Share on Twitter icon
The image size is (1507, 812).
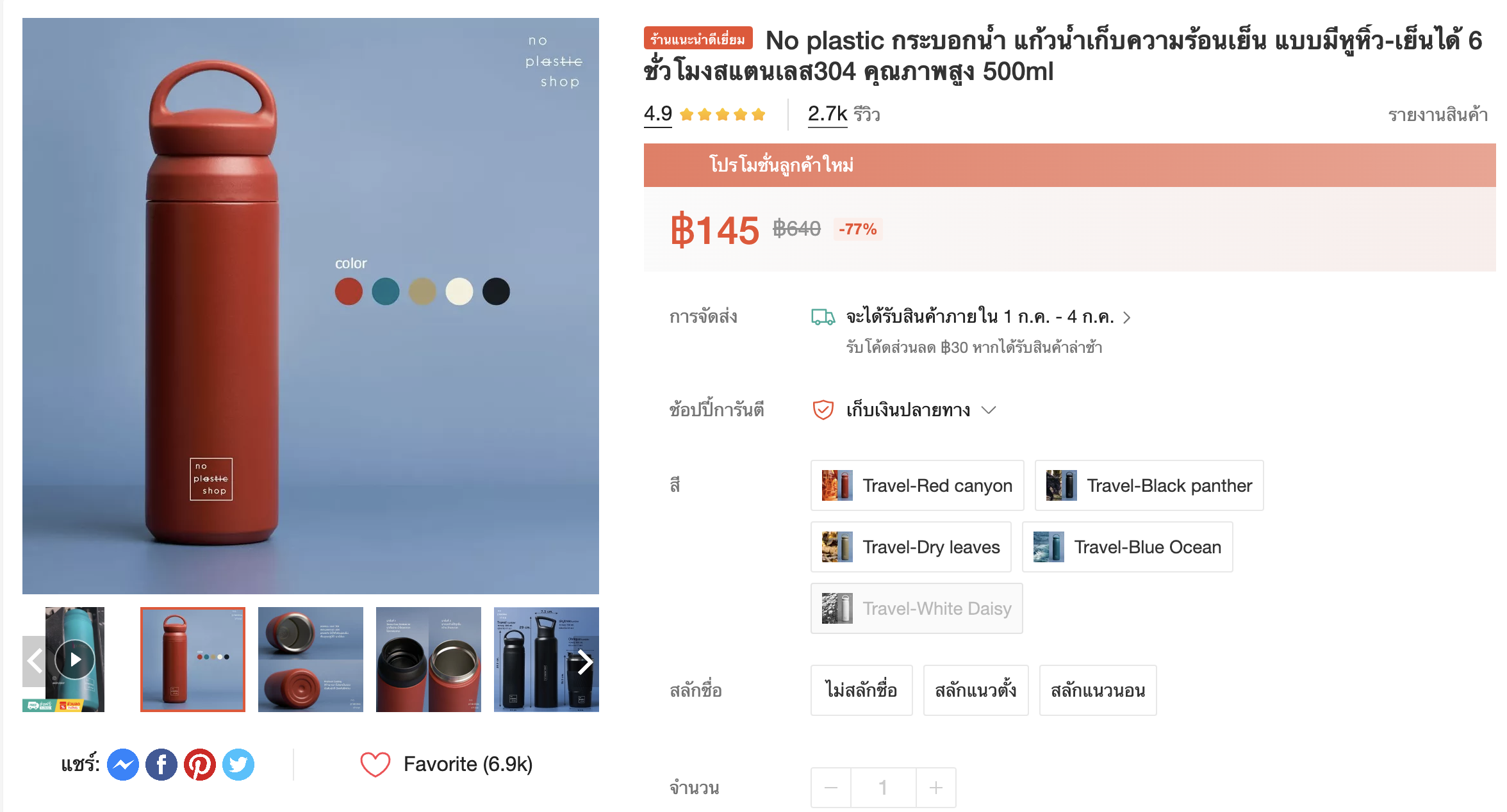238,765
